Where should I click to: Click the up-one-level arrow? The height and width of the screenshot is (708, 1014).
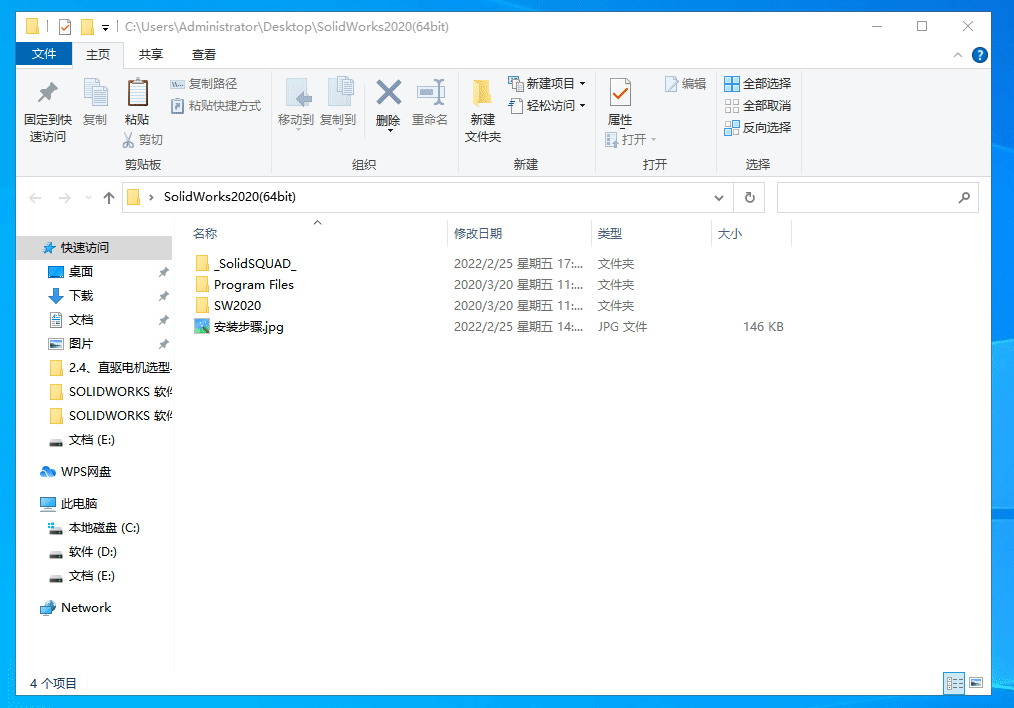(x=109, y=198)
